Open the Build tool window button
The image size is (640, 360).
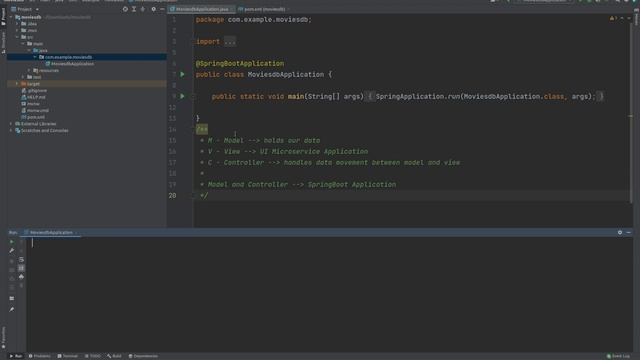[x=114, y=356]
